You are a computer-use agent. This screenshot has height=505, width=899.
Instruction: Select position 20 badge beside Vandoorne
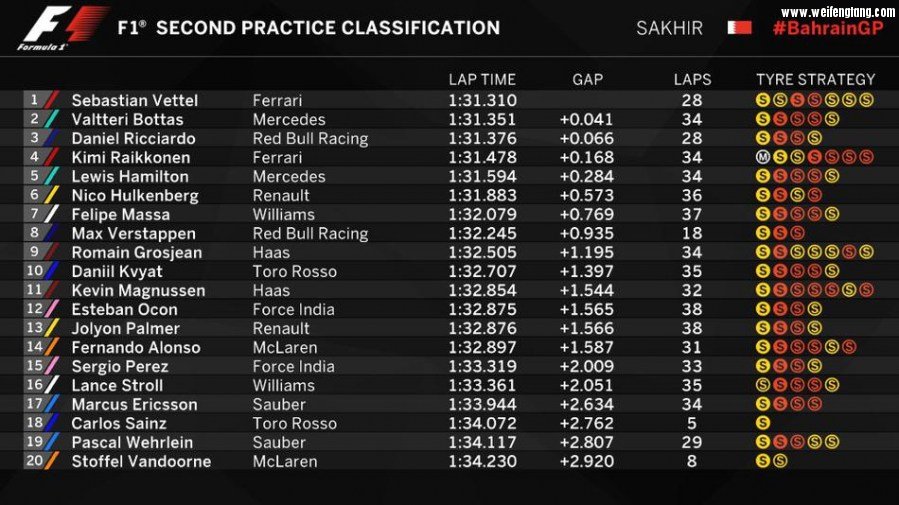35,461
